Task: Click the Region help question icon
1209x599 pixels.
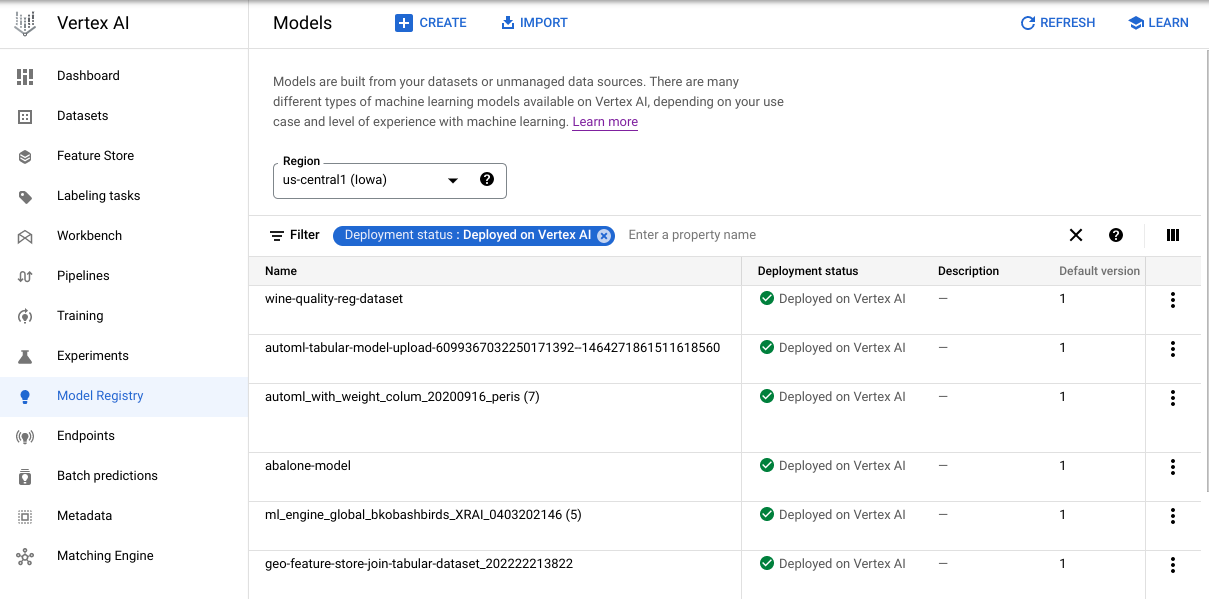Action: click(487, 180)
